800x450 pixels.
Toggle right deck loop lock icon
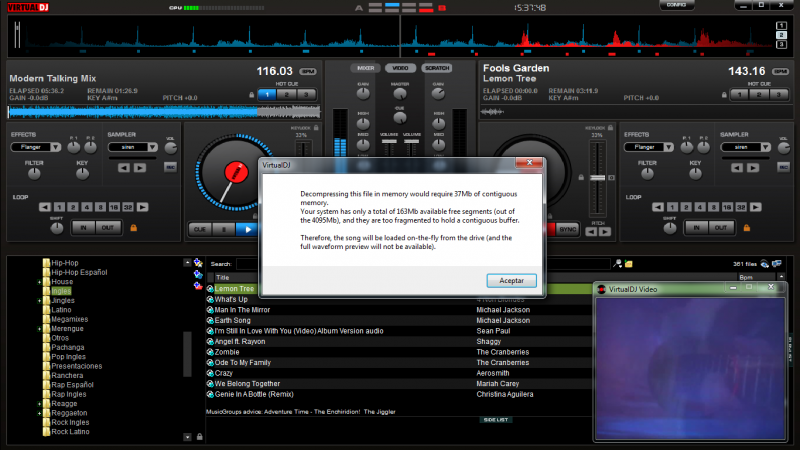pos(747,228)
